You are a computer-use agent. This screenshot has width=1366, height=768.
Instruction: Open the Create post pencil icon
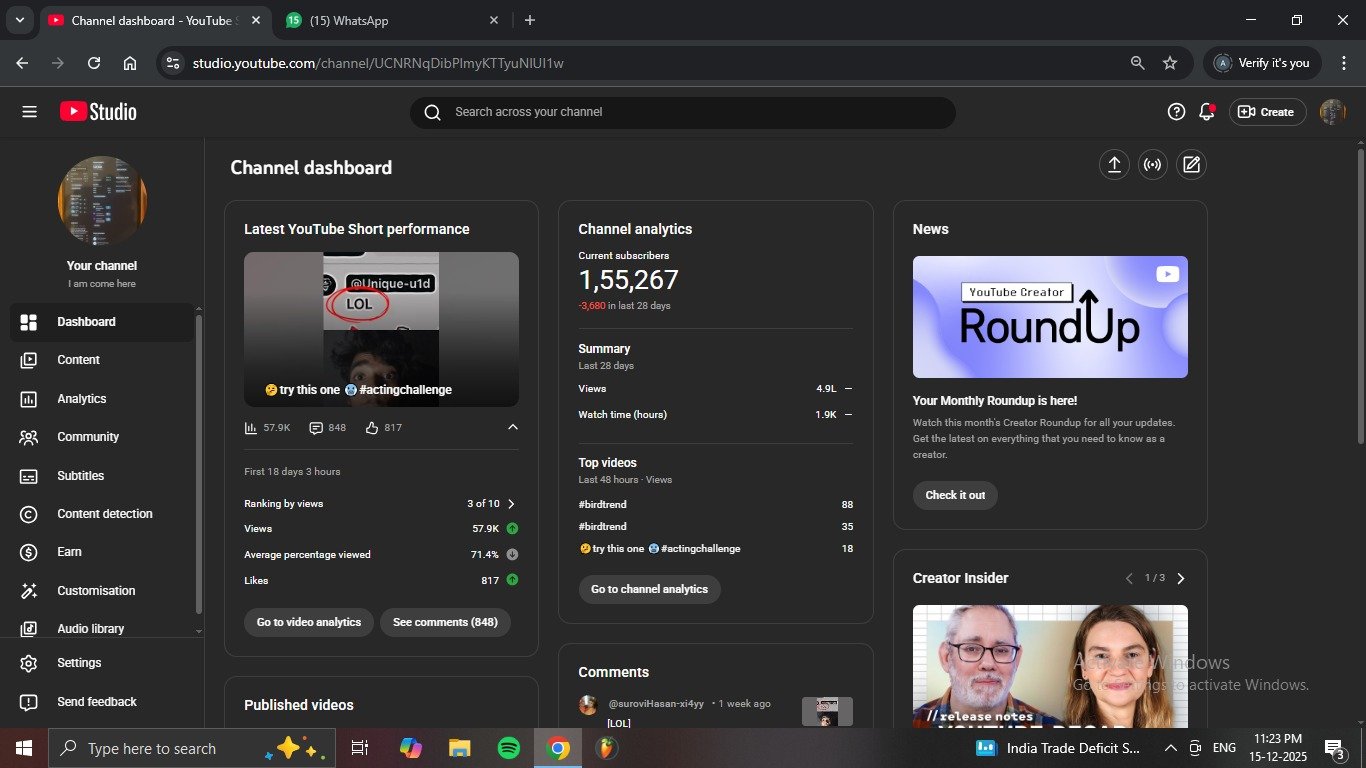(1190, 165)
